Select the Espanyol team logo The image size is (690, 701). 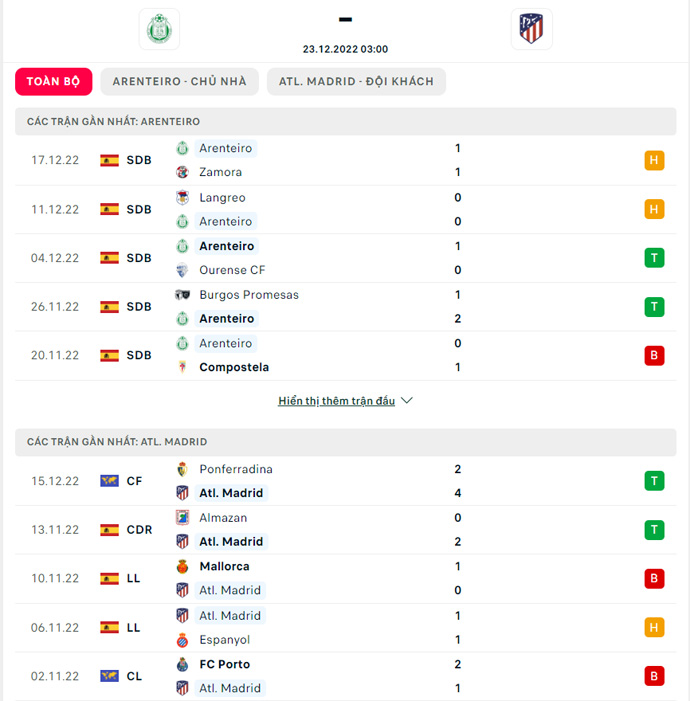[x=182, y=640]
